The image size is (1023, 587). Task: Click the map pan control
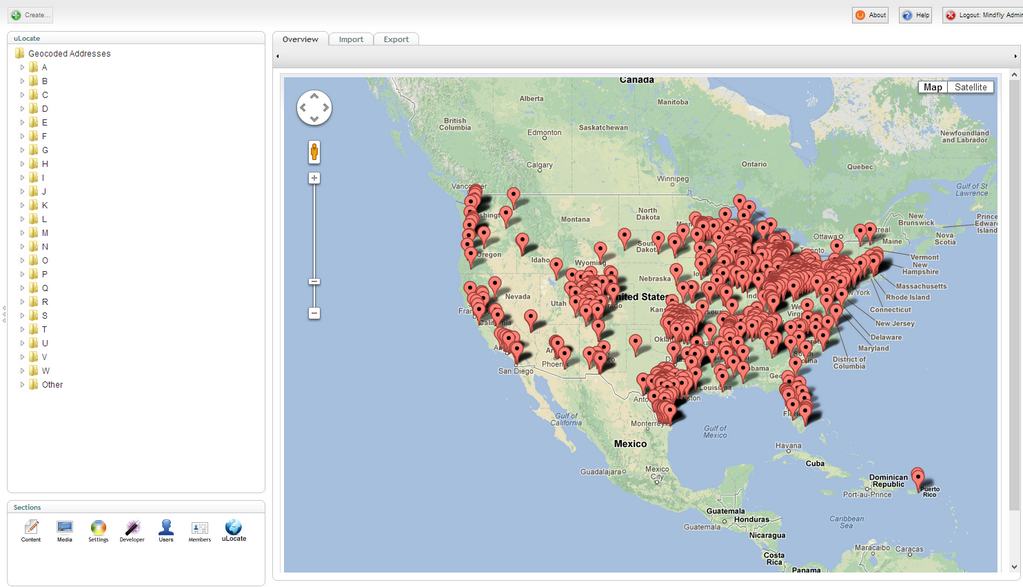(314, 108)
